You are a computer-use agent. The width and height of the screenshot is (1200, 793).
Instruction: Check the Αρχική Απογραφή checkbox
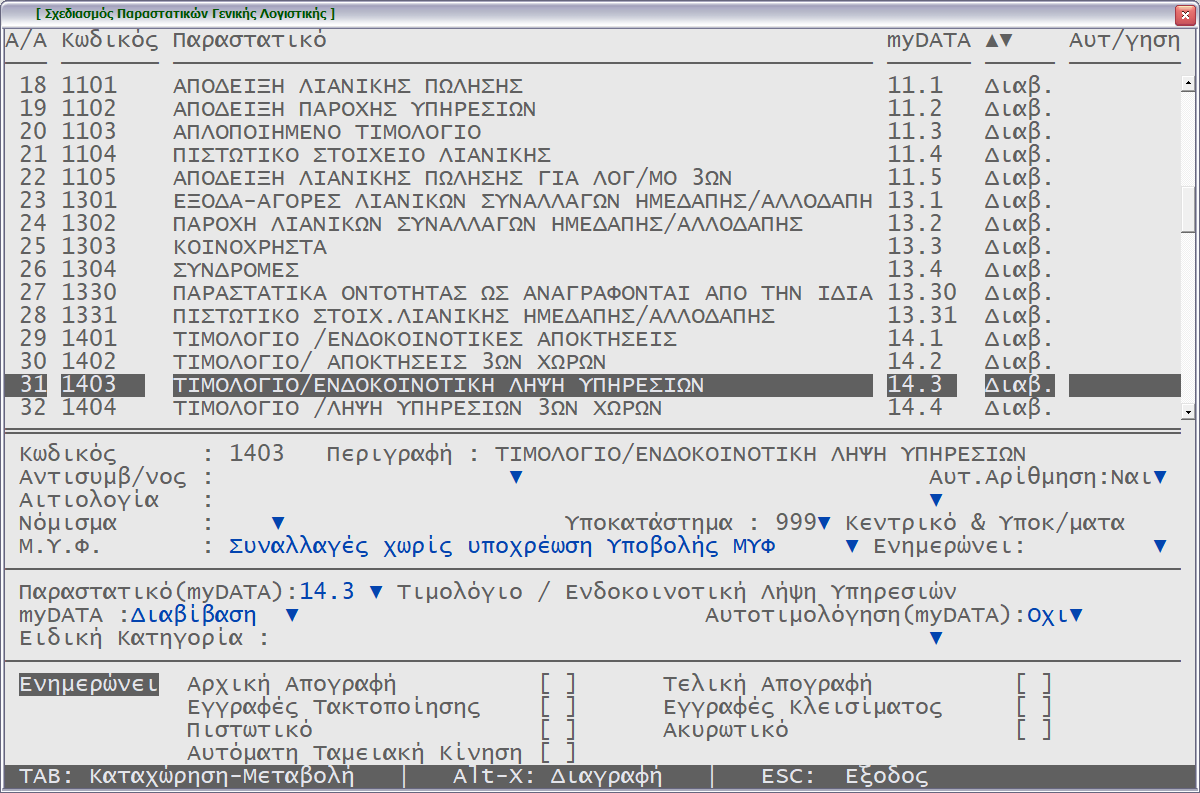coord(558,685)
